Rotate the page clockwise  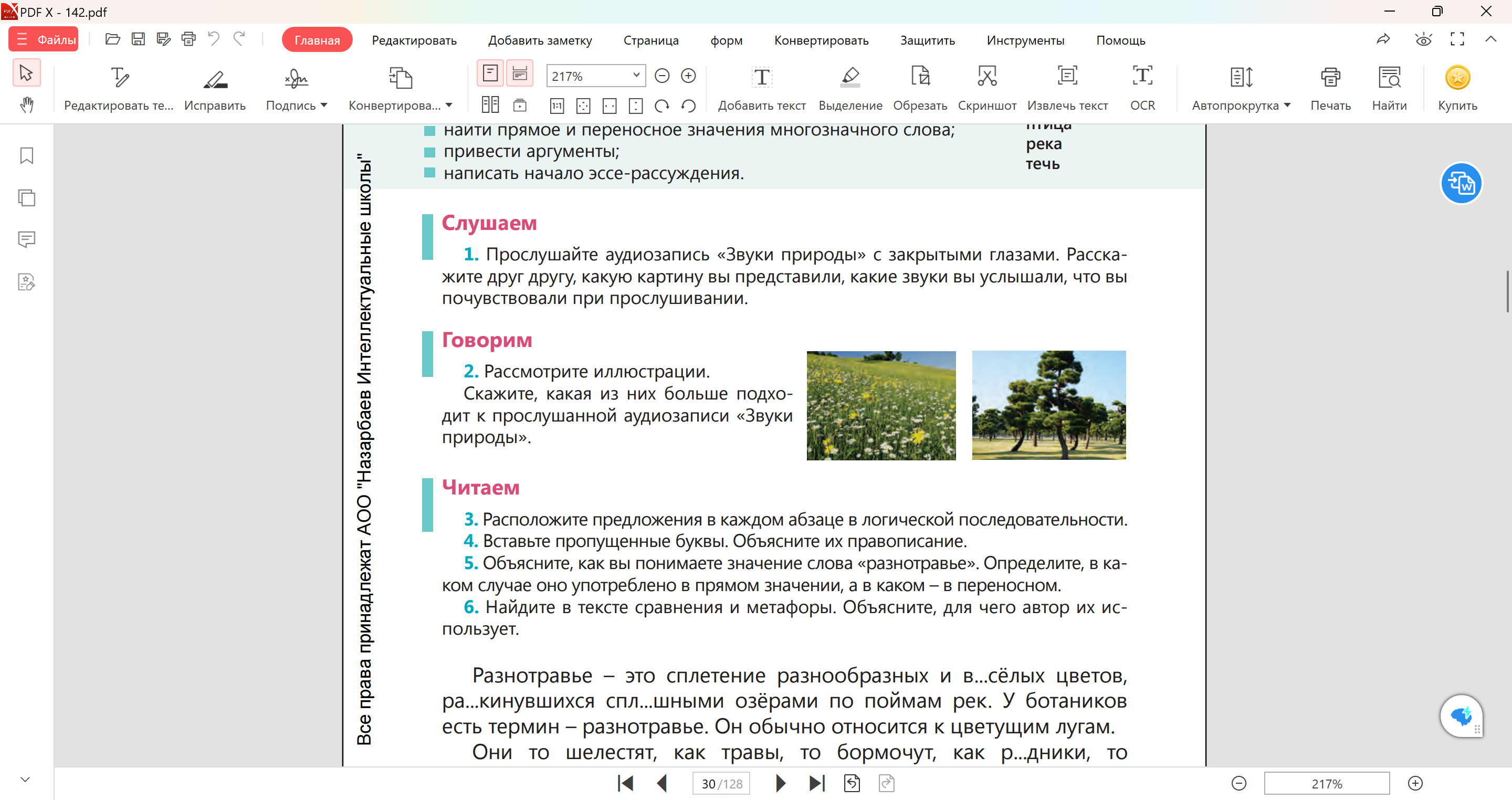(662, 106)
